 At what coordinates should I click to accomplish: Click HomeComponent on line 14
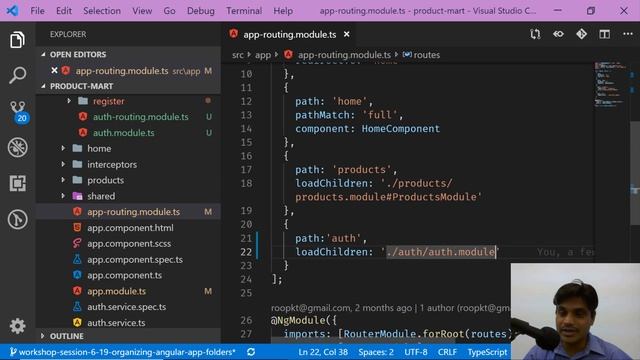(x=400, y=129)
